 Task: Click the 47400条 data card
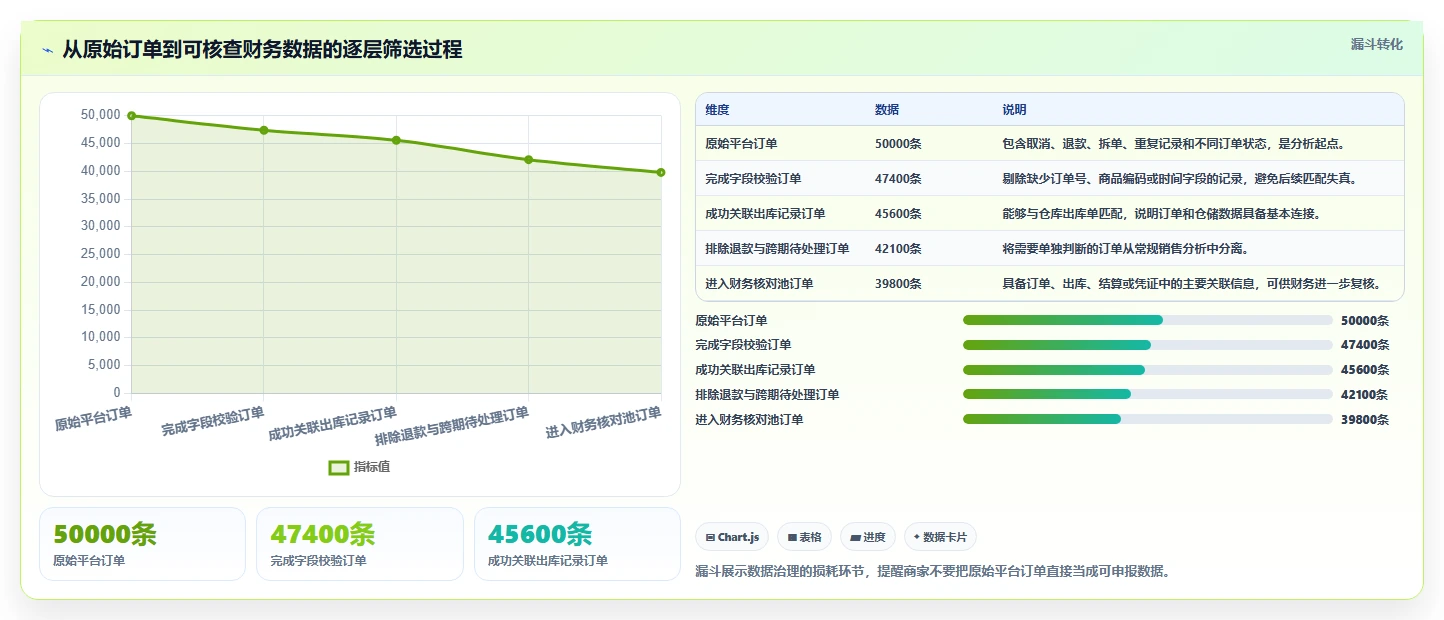point(360,544)
